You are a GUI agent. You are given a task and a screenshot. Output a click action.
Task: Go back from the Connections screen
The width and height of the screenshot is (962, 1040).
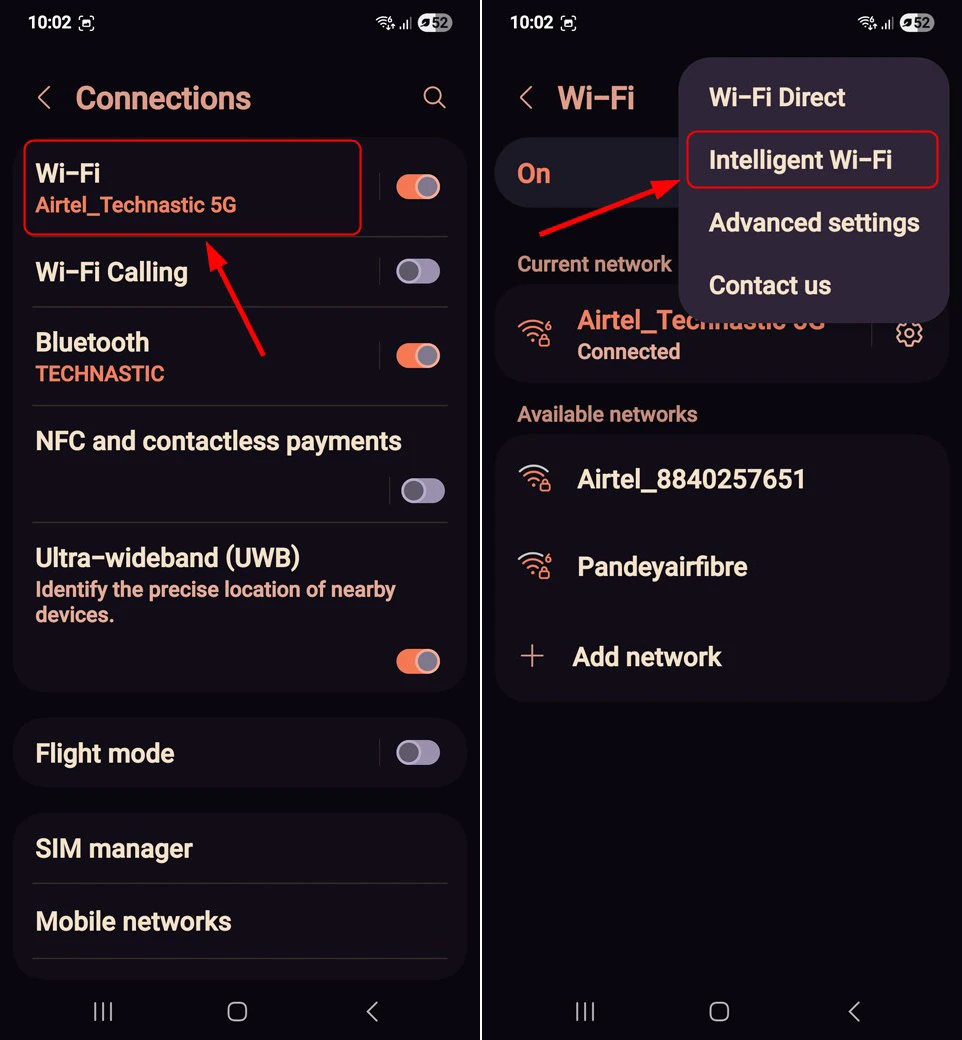click(44, 98)
